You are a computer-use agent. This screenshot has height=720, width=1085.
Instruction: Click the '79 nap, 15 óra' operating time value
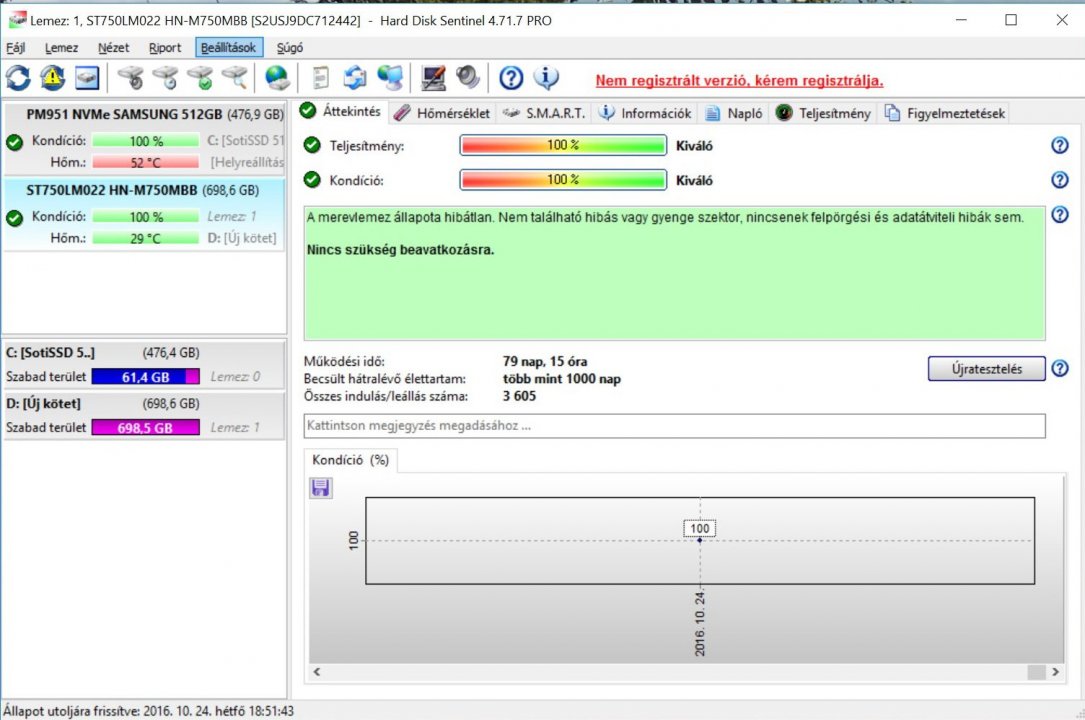pos(545,361)
